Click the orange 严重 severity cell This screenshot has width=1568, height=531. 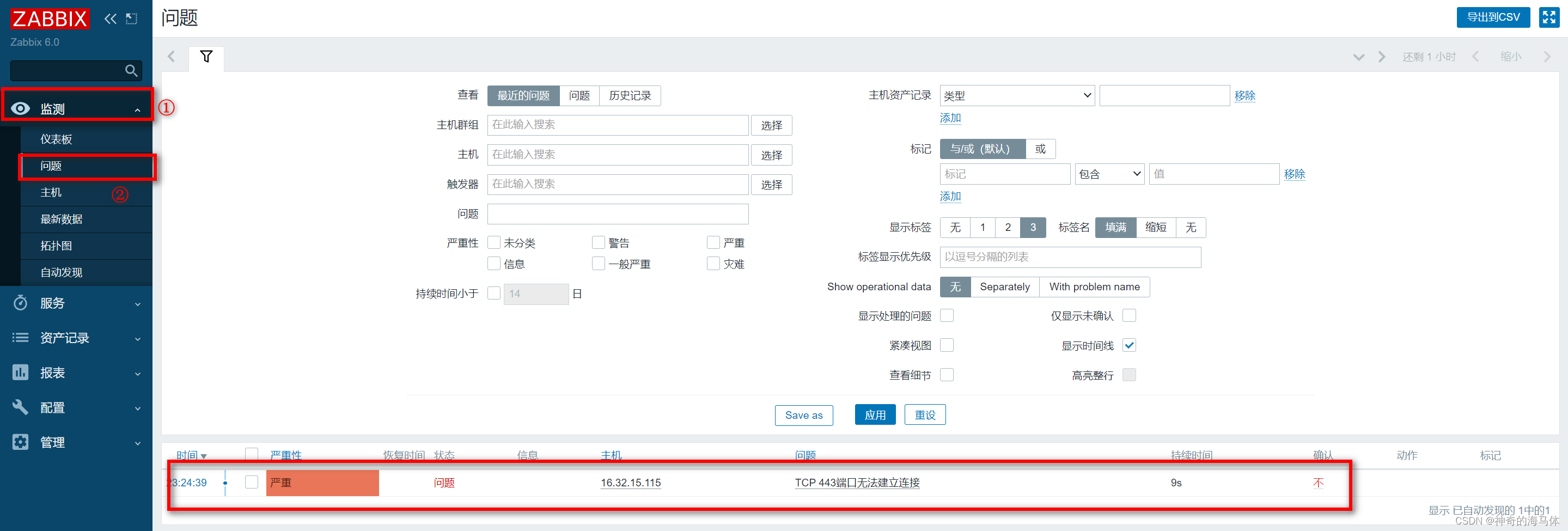[x=322, y=483]
